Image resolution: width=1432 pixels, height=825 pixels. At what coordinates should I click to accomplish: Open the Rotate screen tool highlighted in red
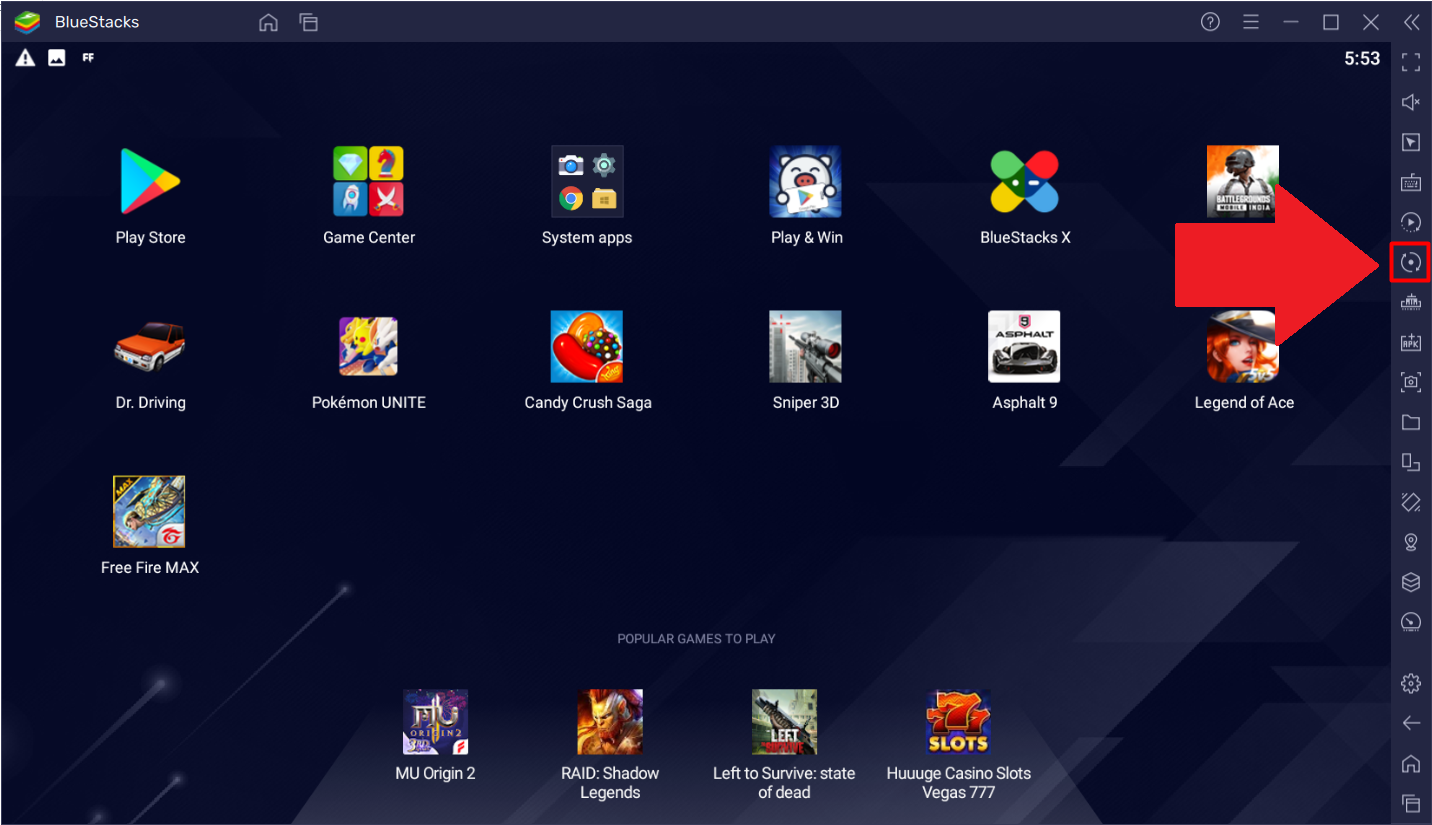point(1410,262)
